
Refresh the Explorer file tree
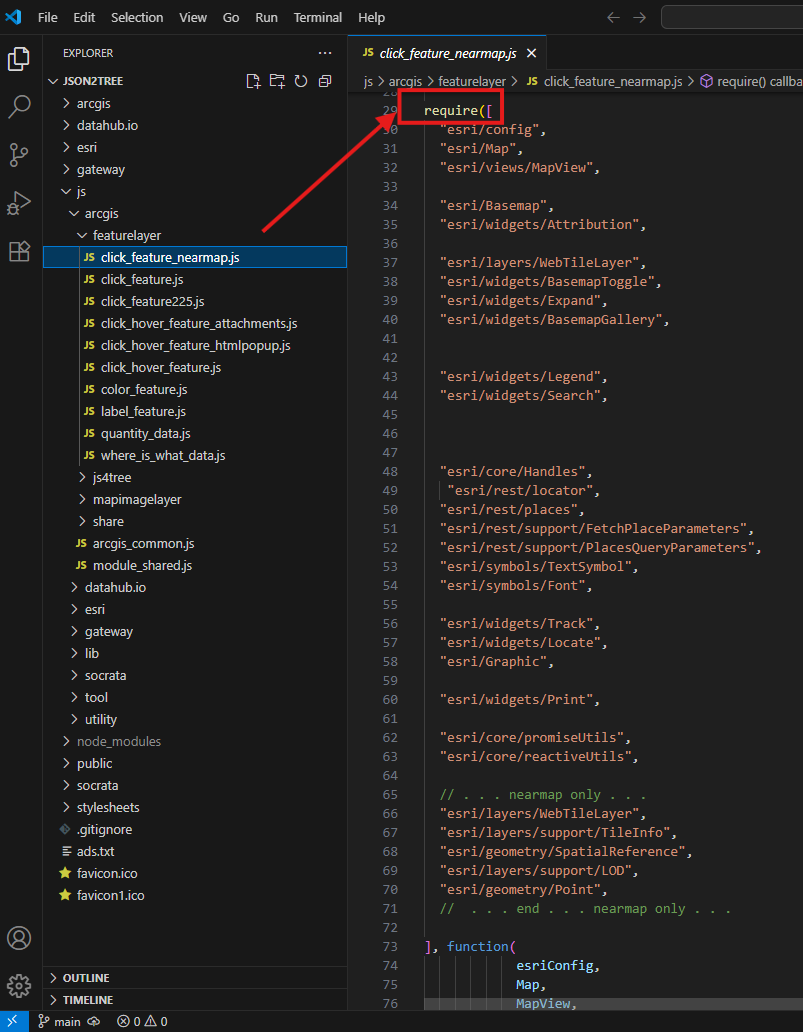pos(301,81)
